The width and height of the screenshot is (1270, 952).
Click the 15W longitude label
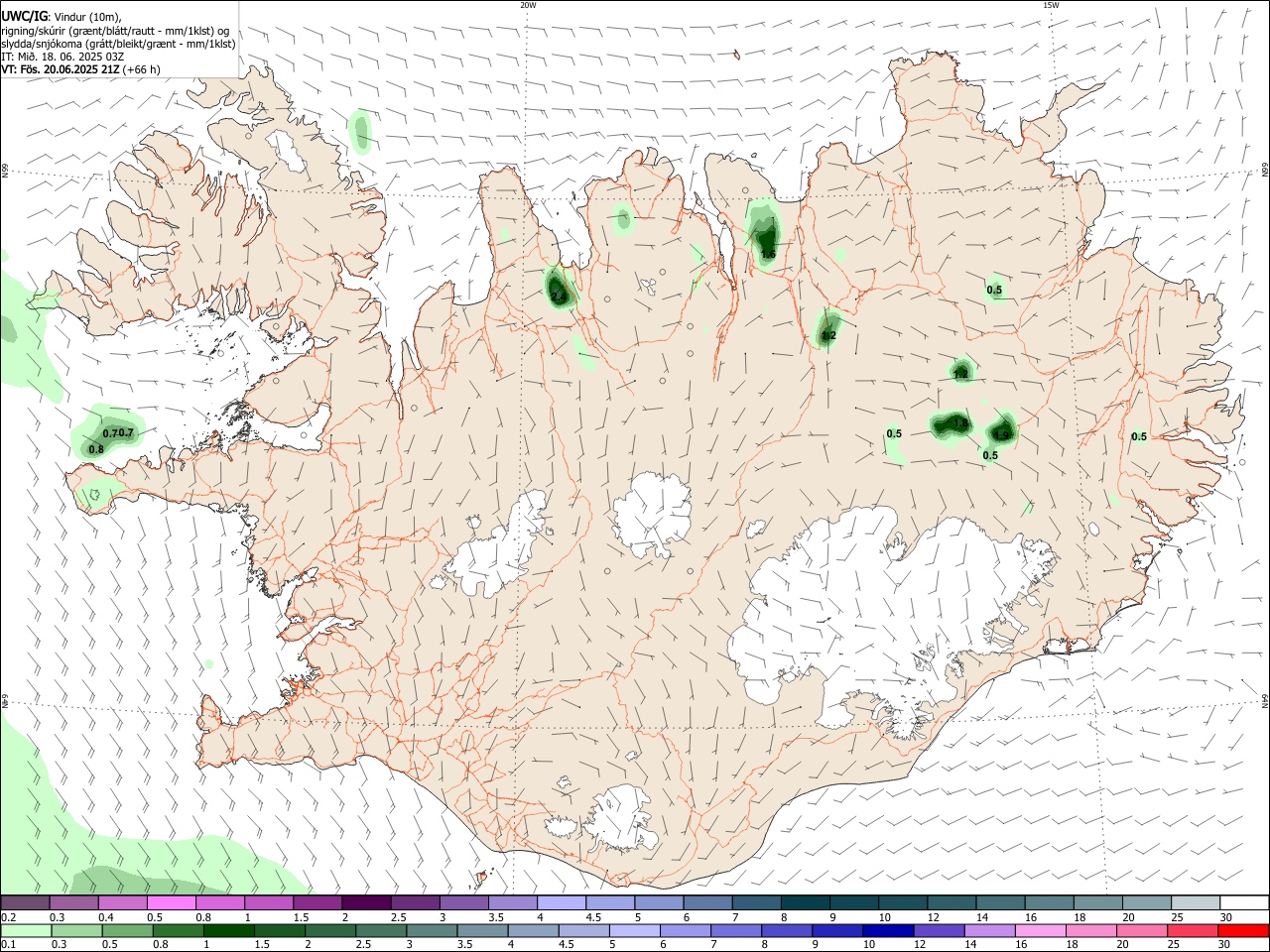pyautogui.click(x=1050, y=5)
